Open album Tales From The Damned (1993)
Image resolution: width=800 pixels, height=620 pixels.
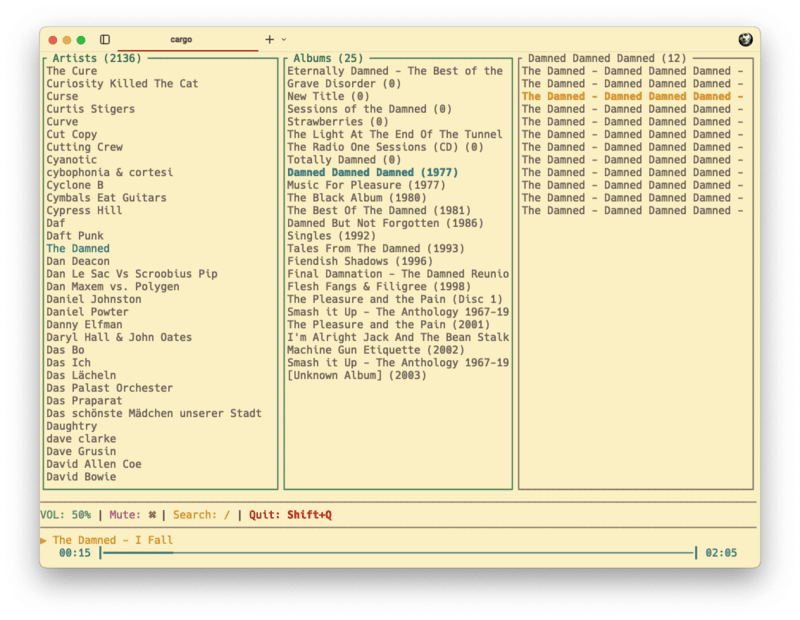(x=376, y=249)
